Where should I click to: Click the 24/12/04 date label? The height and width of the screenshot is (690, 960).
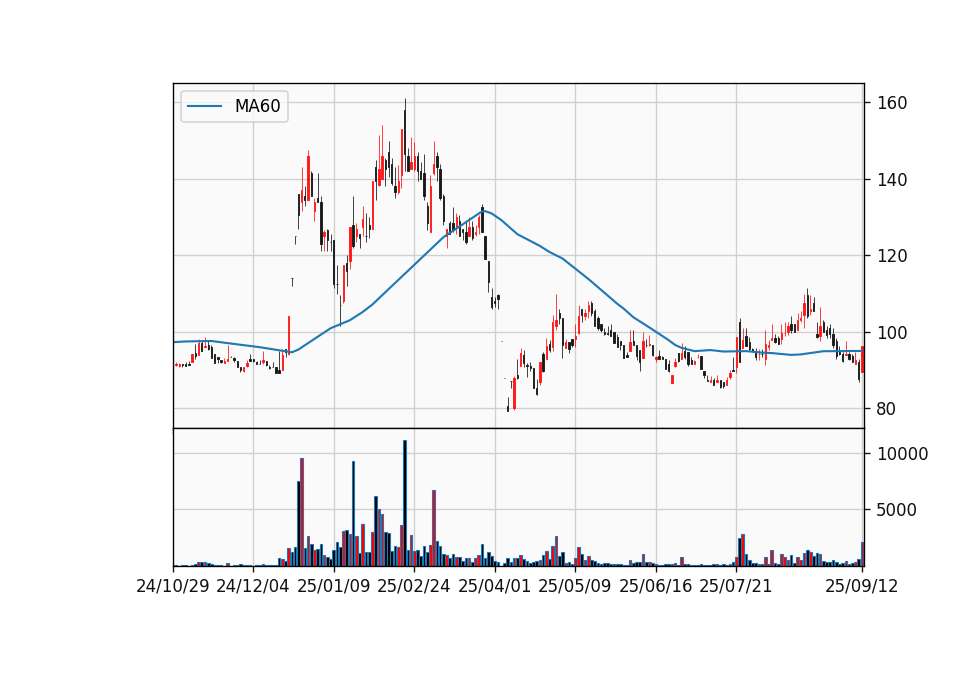click(x=253, y=586)
